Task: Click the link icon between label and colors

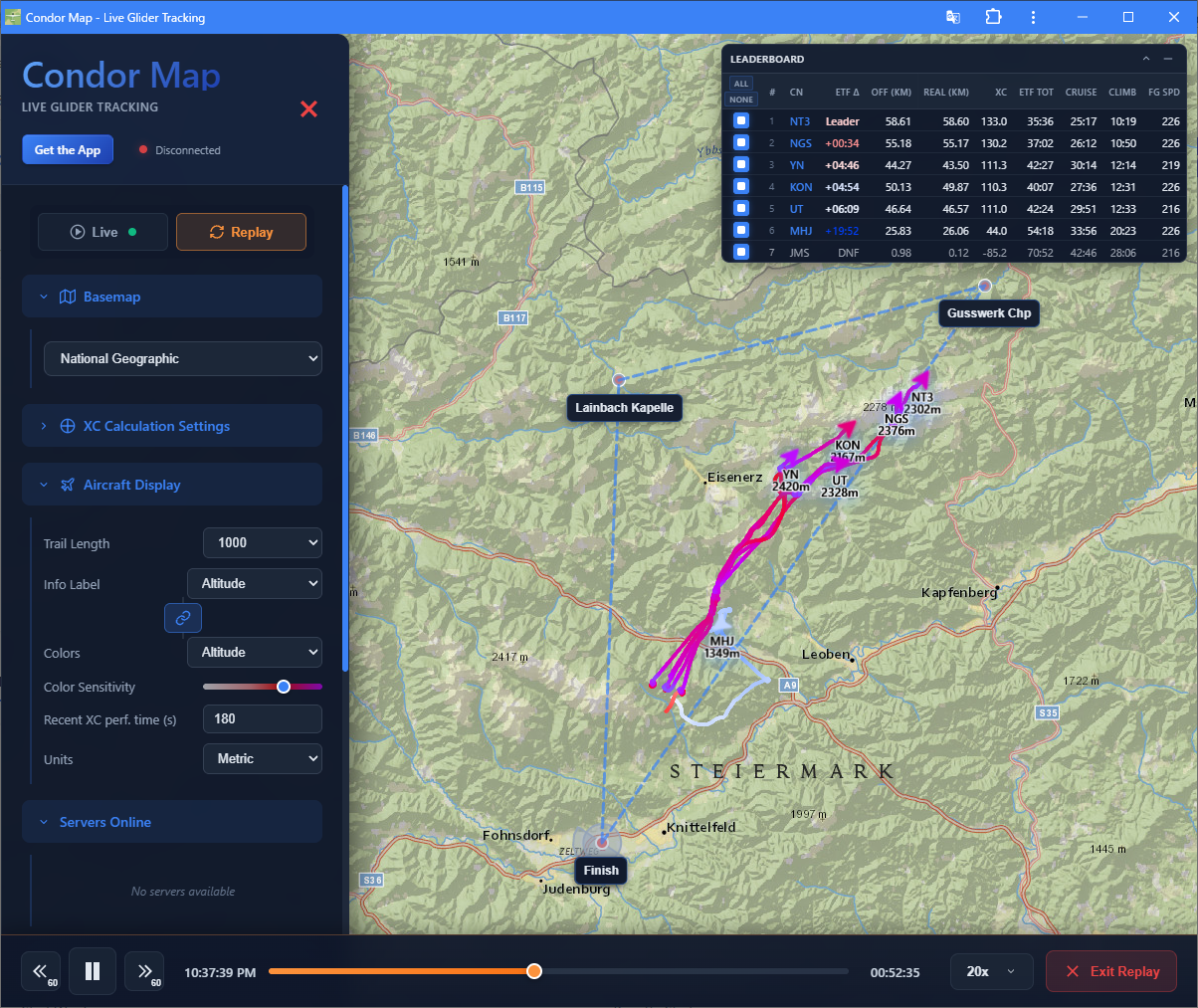Action: pyautogui.click(x=183, y=618)
